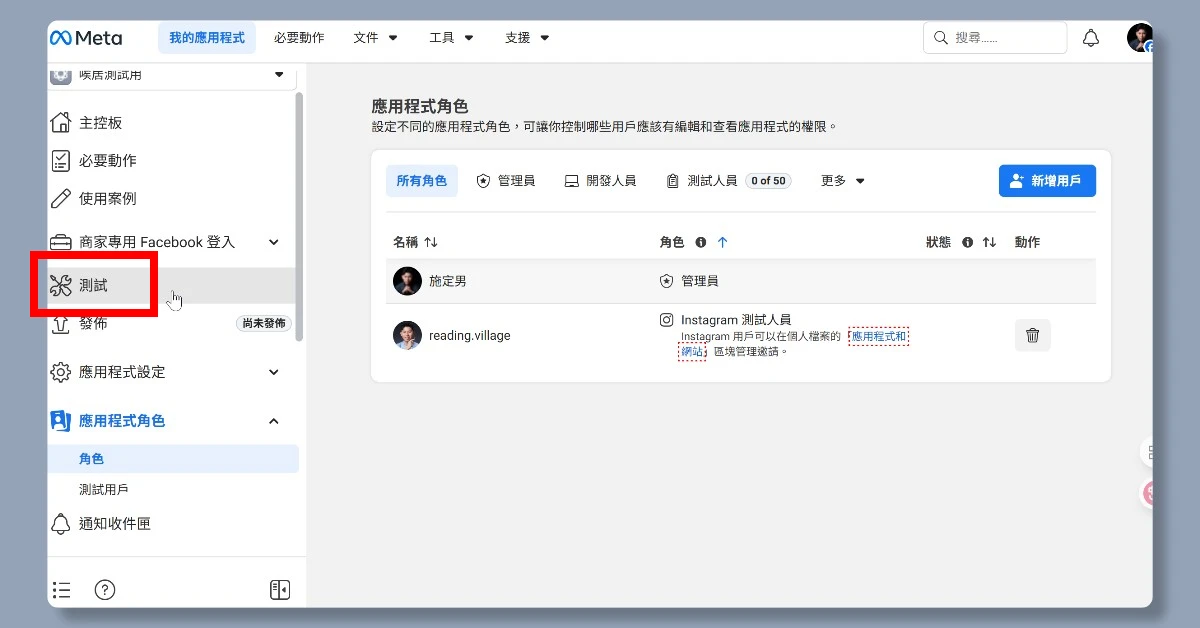Open the app selector dropdown in sidebar
Viewport: 1200px width, 628px height.
click(x=171, y=75)
